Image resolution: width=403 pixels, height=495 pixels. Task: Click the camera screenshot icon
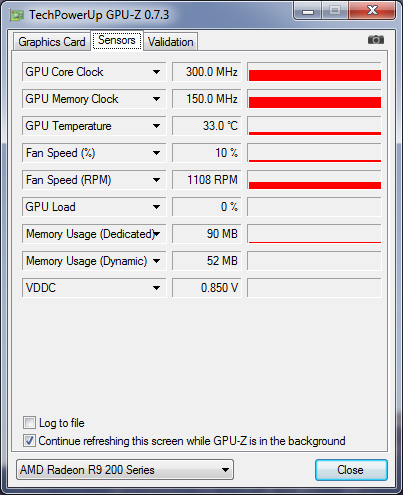point(376,40)
